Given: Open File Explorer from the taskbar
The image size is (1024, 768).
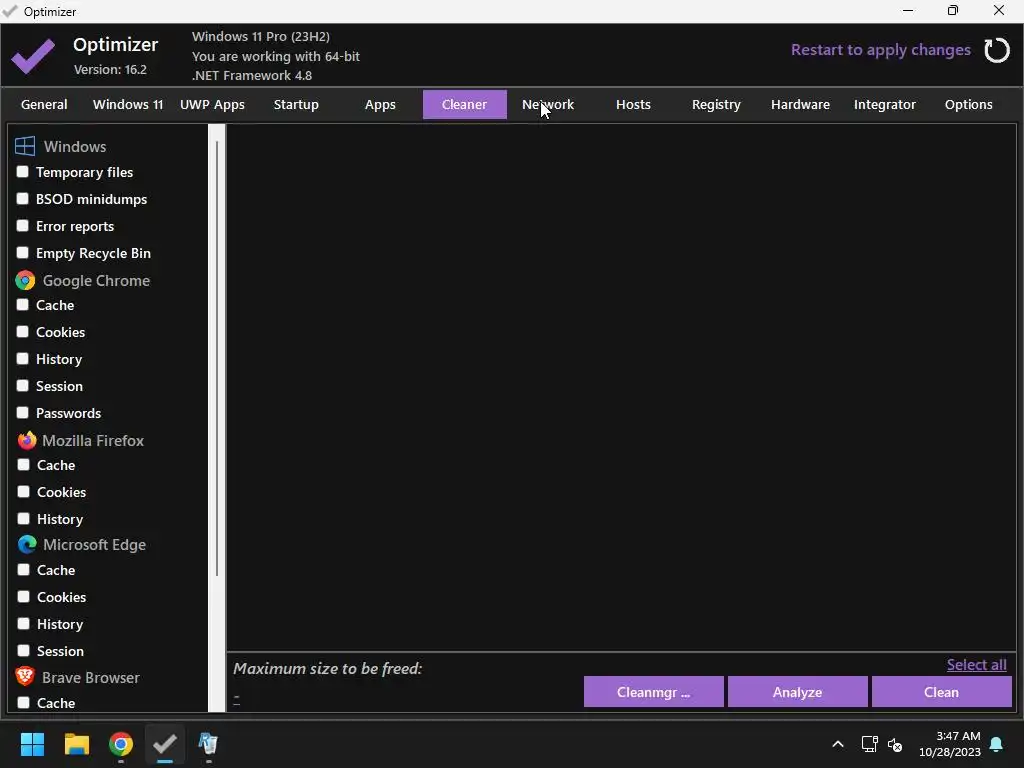Looking at the screenshot, I should point(76,744).
